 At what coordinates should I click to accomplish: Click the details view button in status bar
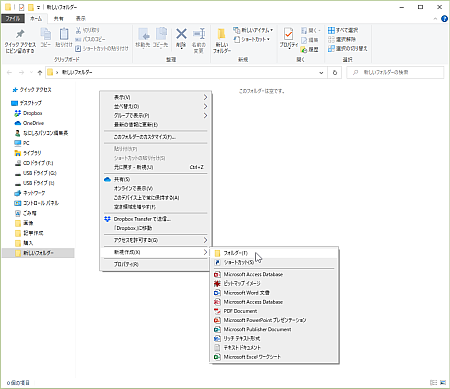434,382
